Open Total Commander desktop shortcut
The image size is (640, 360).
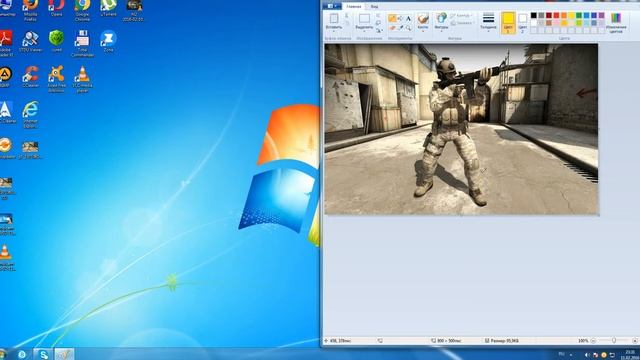tap(82, 43)
